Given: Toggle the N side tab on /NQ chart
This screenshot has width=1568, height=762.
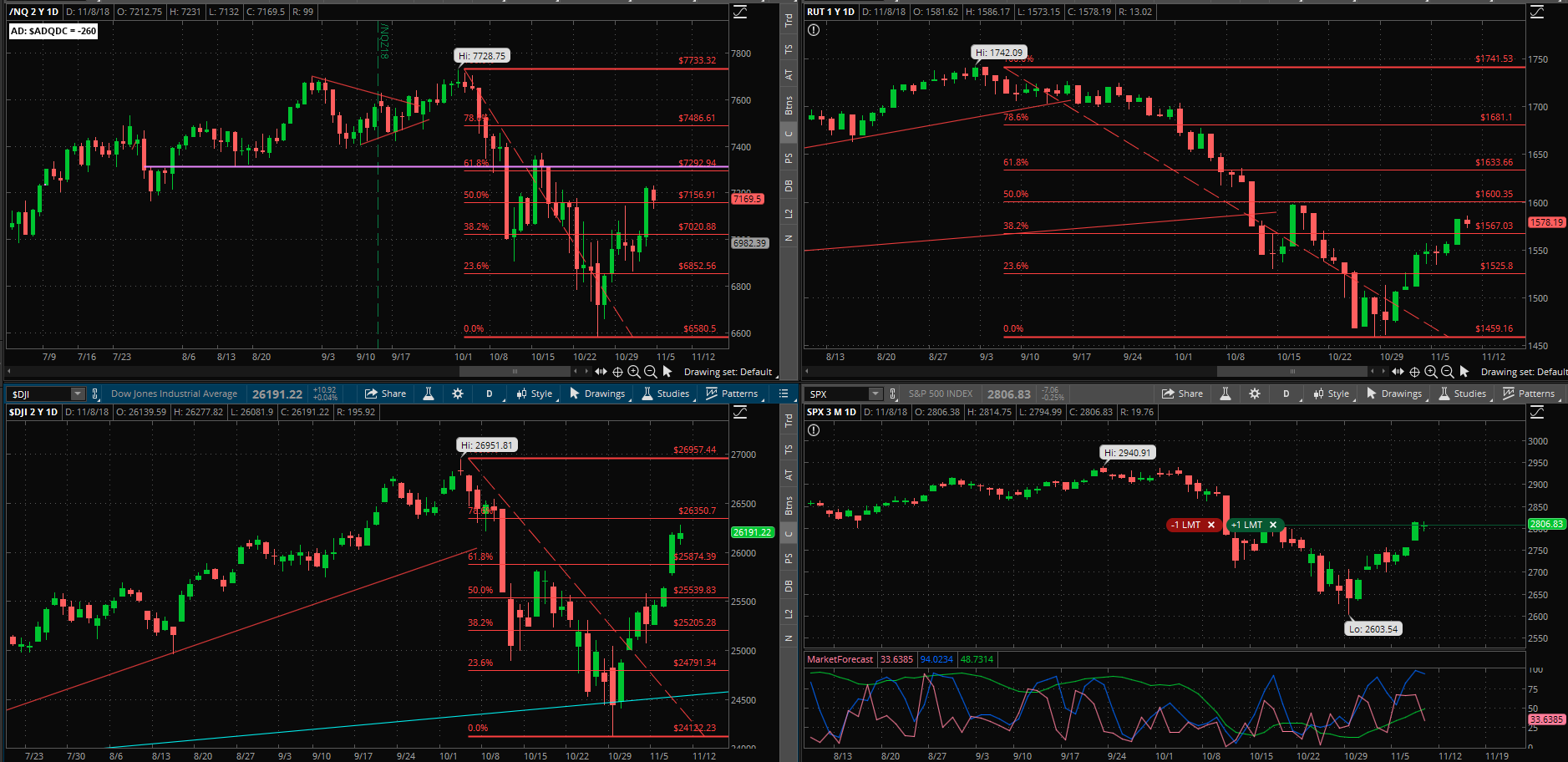Looking at the screenshot, I should 789,238.
